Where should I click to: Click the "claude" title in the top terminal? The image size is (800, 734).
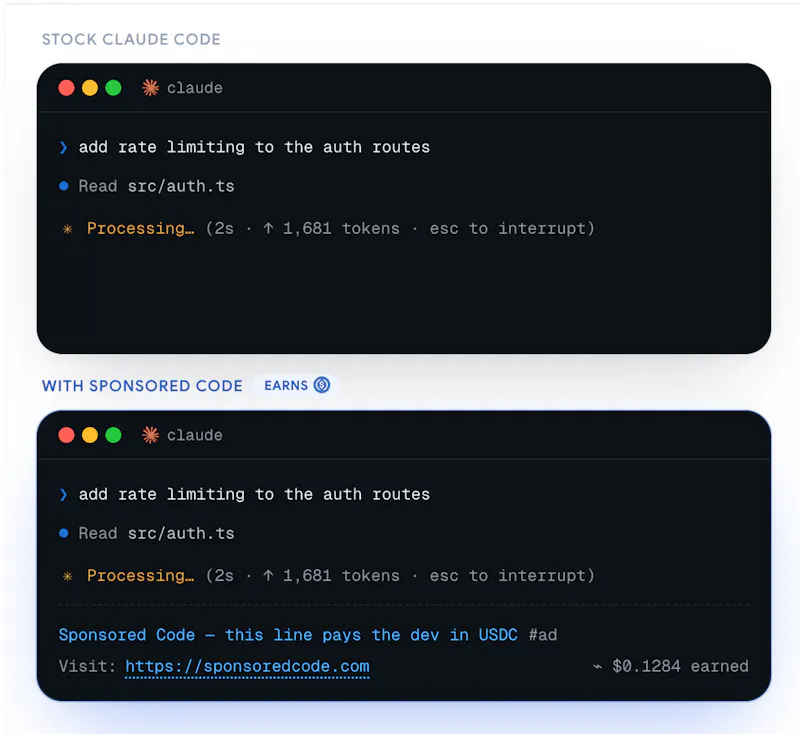pyautogui.click(x=194, y=88)
